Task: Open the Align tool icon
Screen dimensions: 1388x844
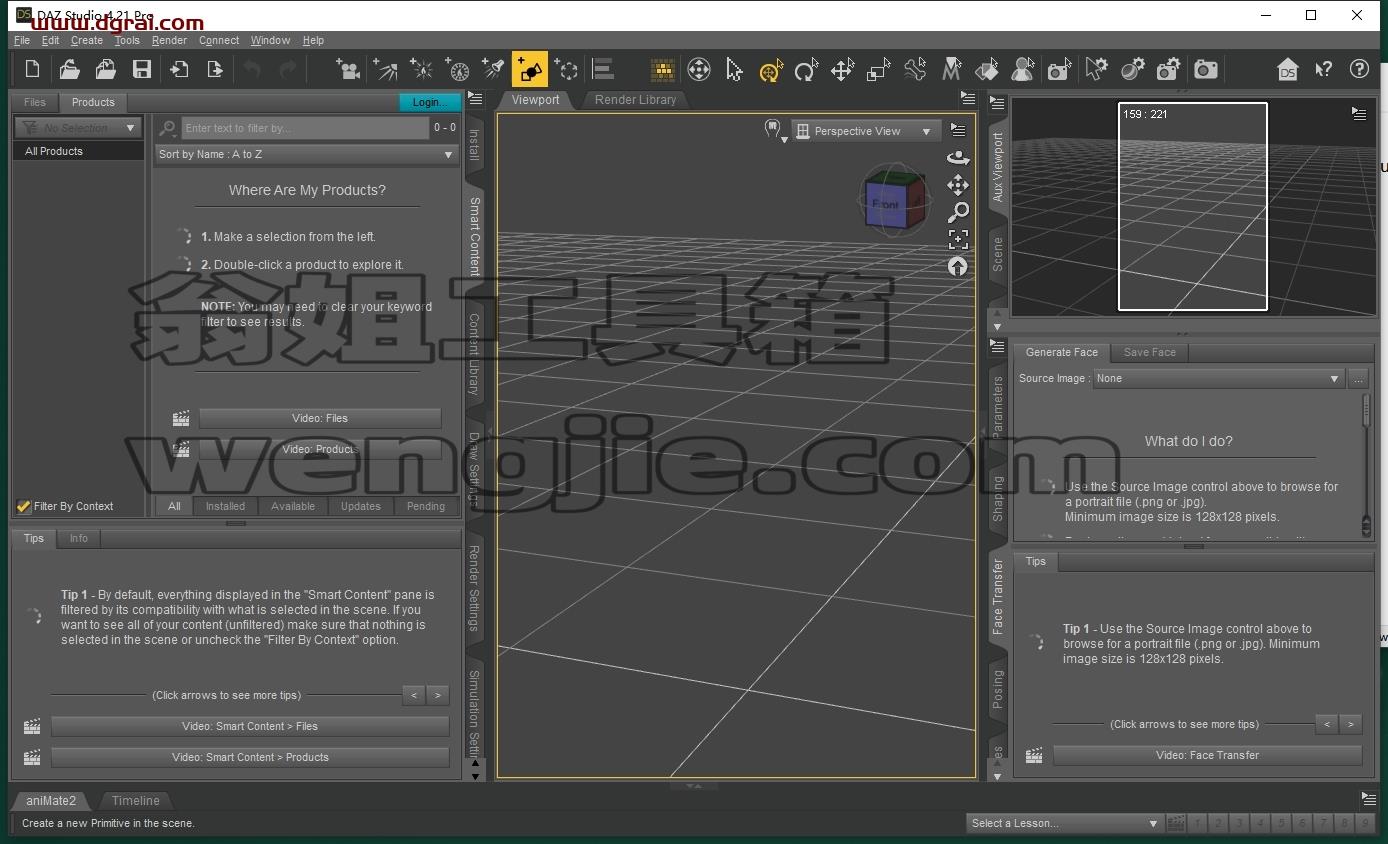Action: (x=603, y=69)
